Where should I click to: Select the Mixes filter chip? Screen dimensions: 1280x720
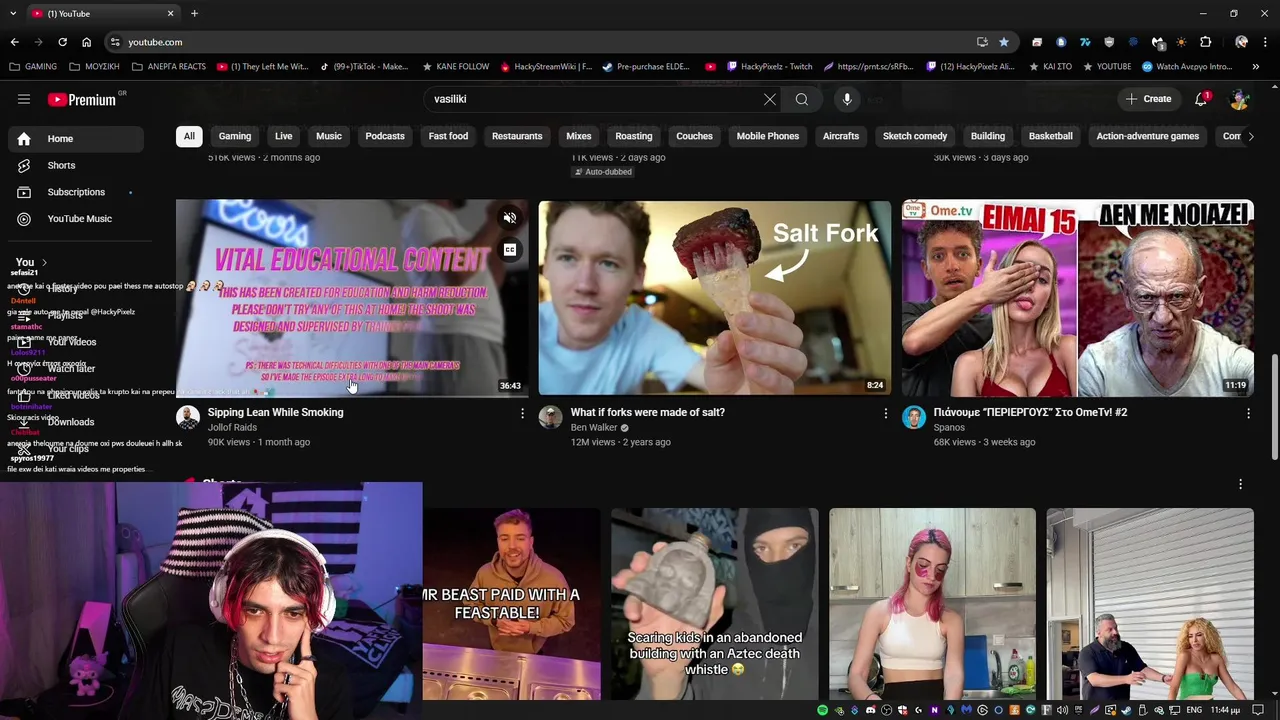579,136
